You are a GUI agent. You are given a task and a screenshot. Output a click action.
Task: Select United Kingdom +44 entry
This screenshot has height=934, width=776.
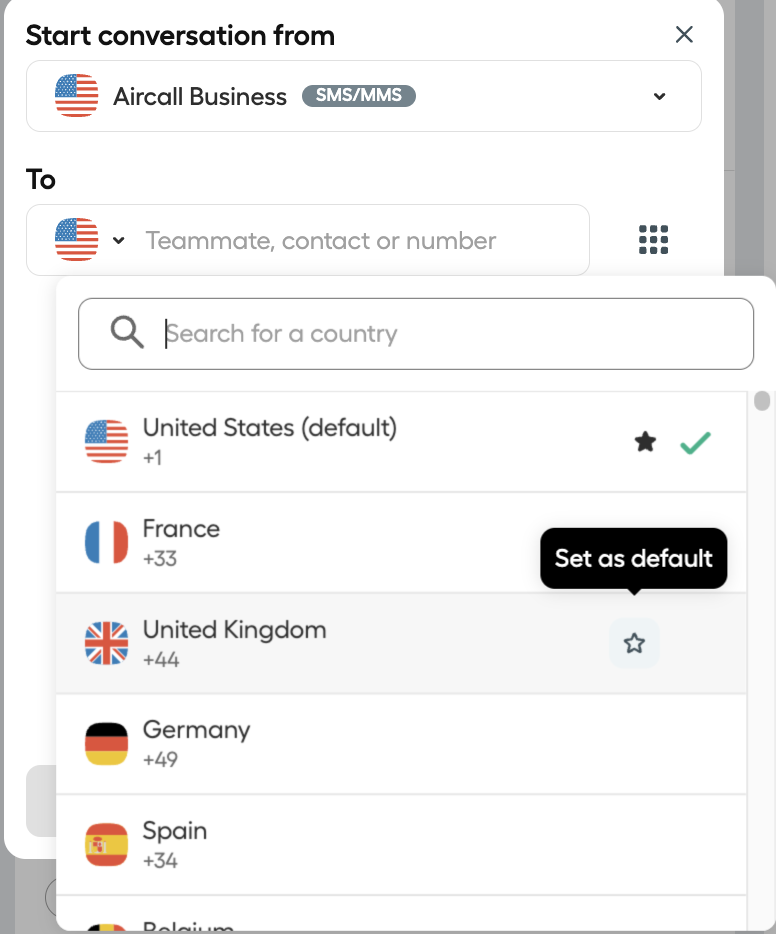[x=401, y=643]
